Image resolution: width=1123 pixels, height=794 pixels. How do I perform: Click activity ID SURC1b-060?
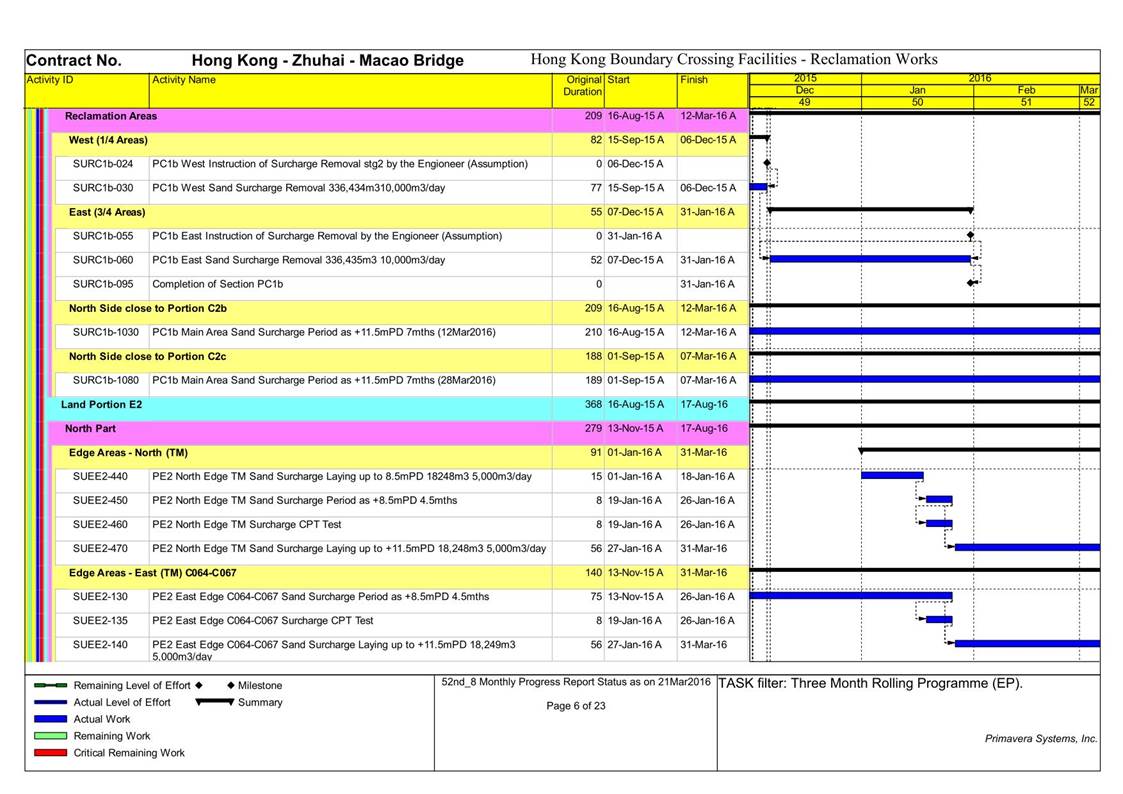[x=103, y=260]
